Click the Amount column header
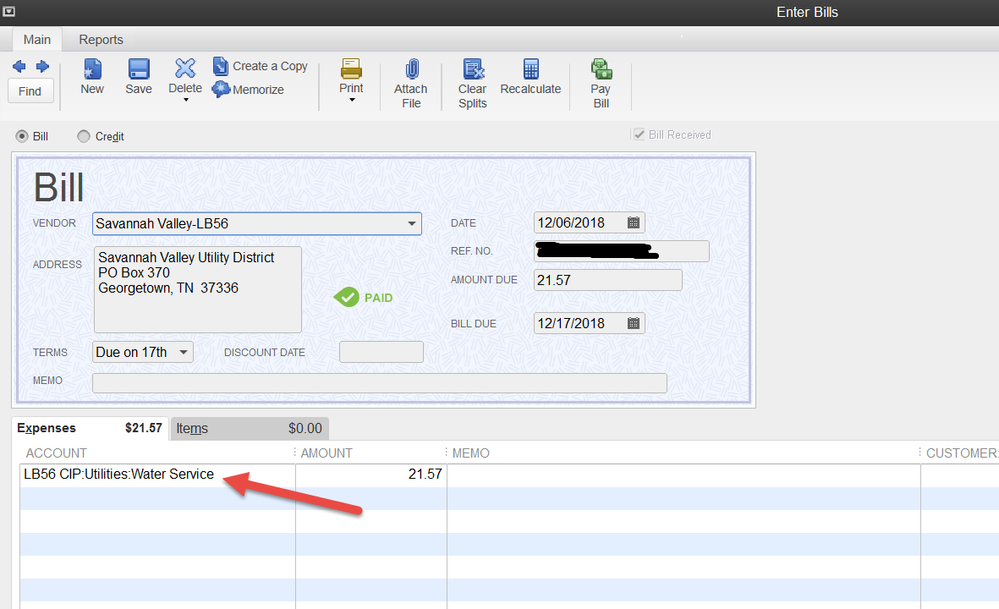The width and height of the screenshot is (999, 609). click(x=326, y=453)
